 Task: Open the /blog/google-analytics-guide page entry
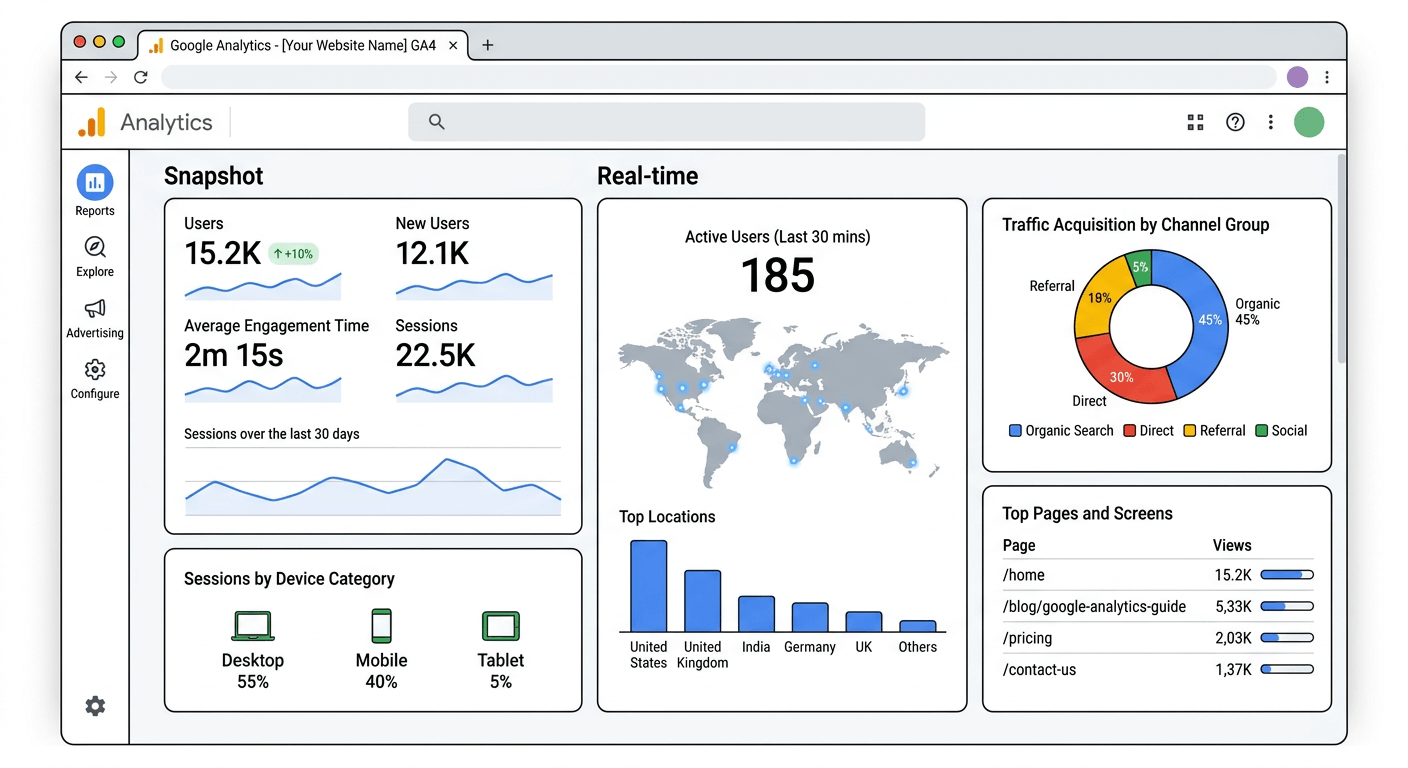tap(1096, 606)
